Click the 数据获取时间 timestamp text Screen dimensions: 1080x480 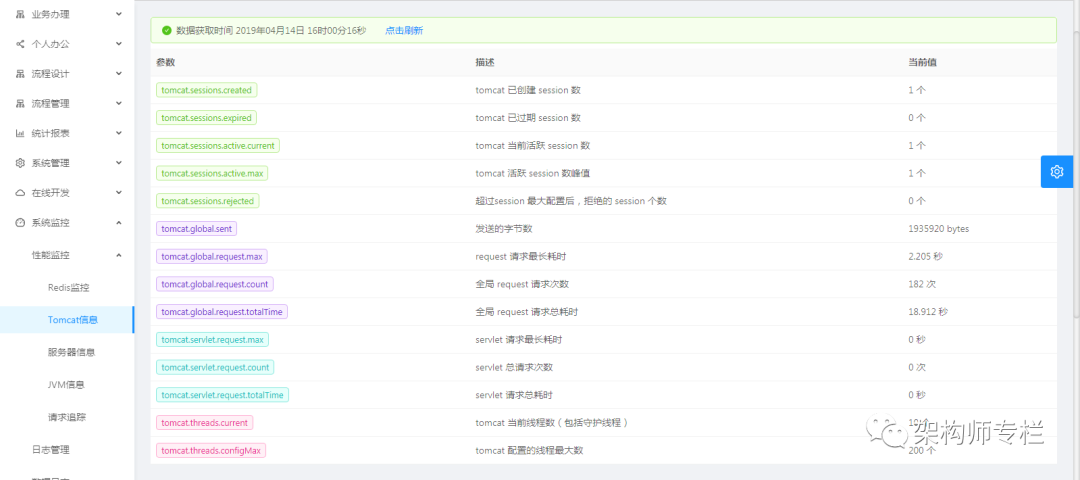[271, 30]
